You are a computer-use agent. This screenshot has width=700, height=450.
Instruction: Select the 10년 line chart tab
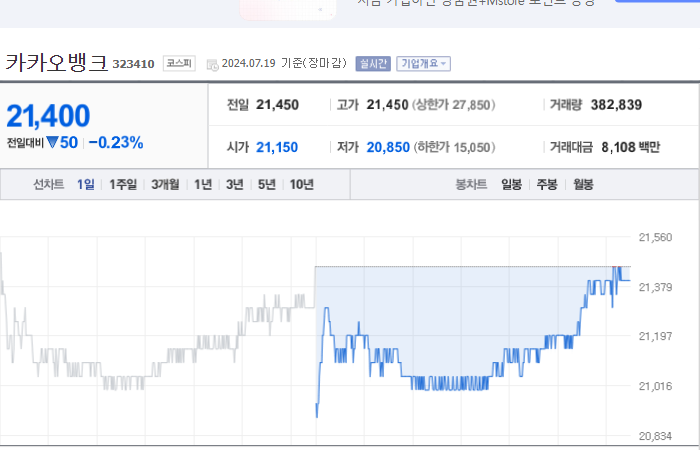[x=302, y=184]
